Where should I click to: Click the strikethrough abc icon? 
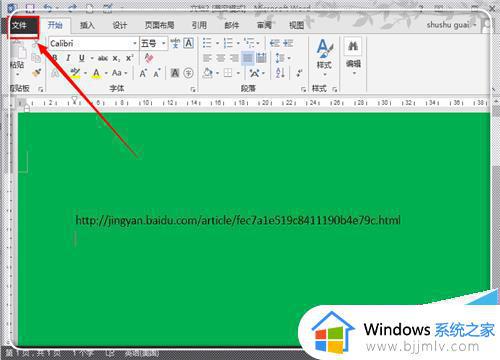coord(103,58)
